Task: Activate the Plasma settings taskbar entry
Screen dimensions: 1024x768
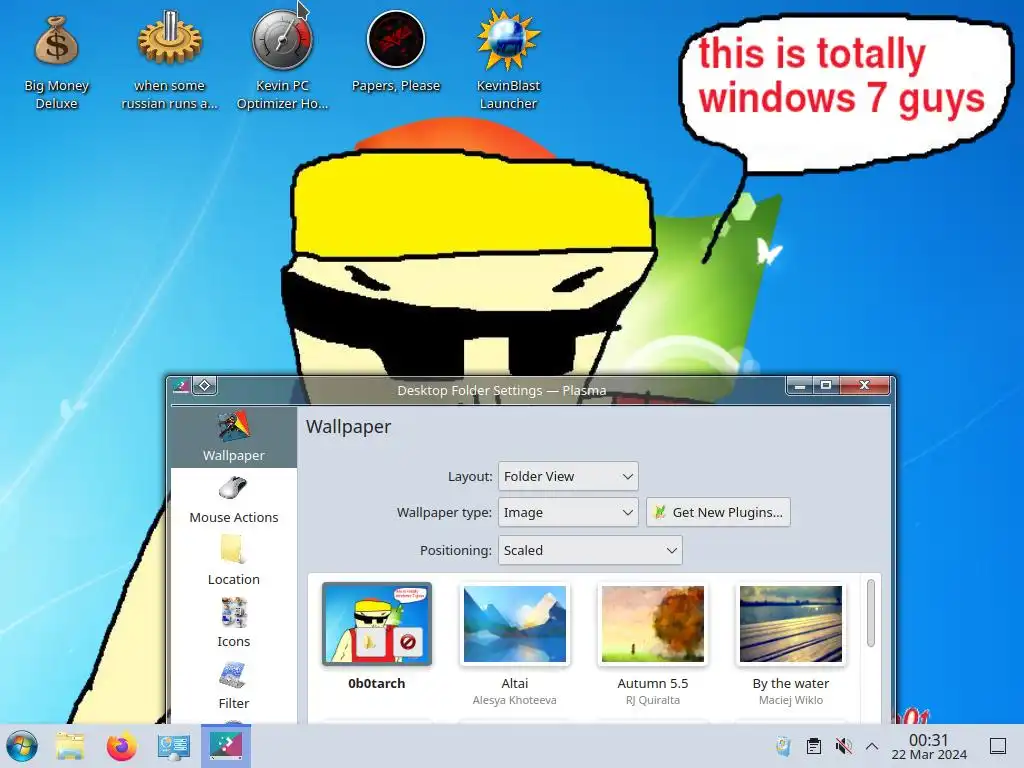Action: tap(226, 746)
